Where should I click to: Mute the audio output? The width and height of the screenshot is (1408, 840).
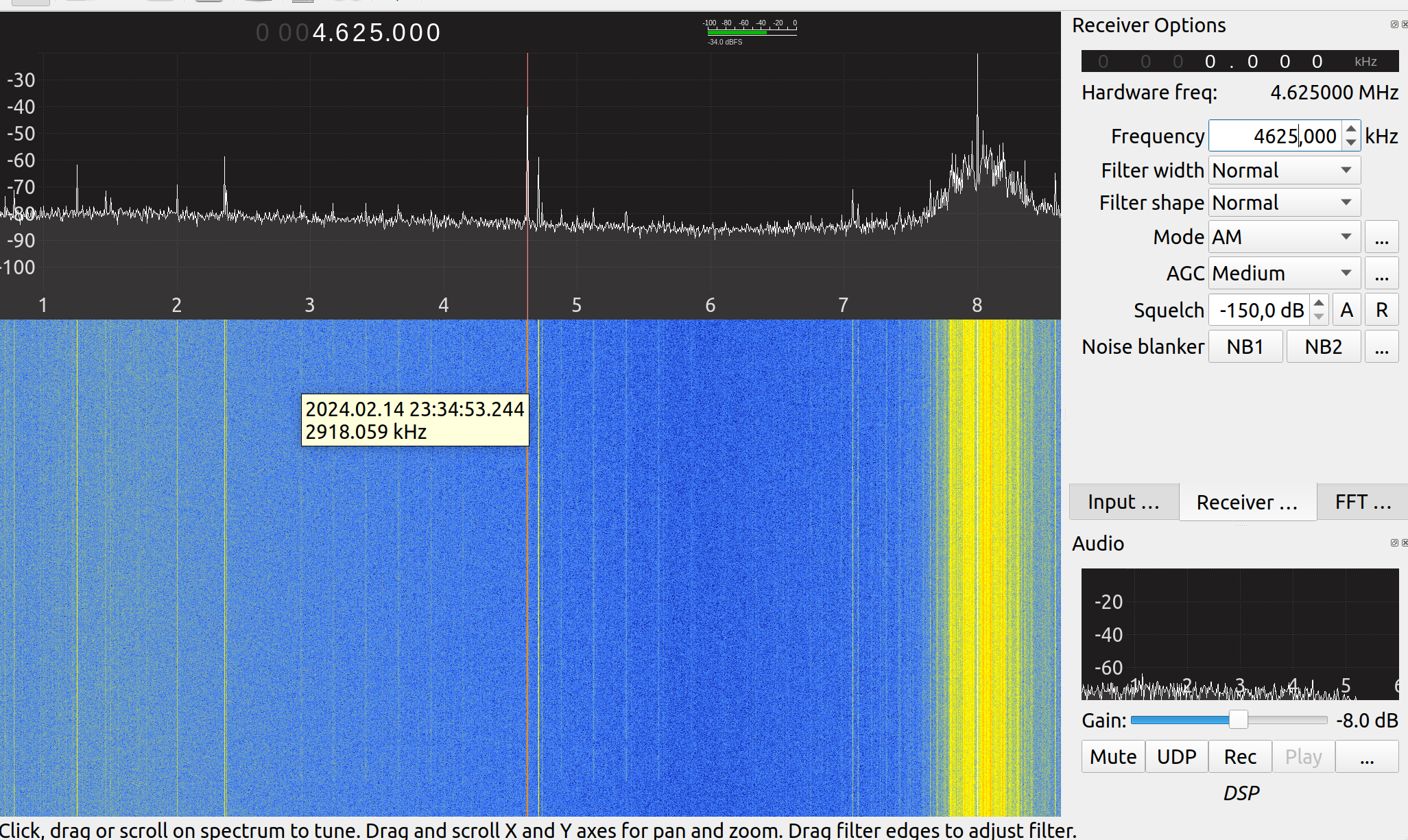pos(1112,757)
